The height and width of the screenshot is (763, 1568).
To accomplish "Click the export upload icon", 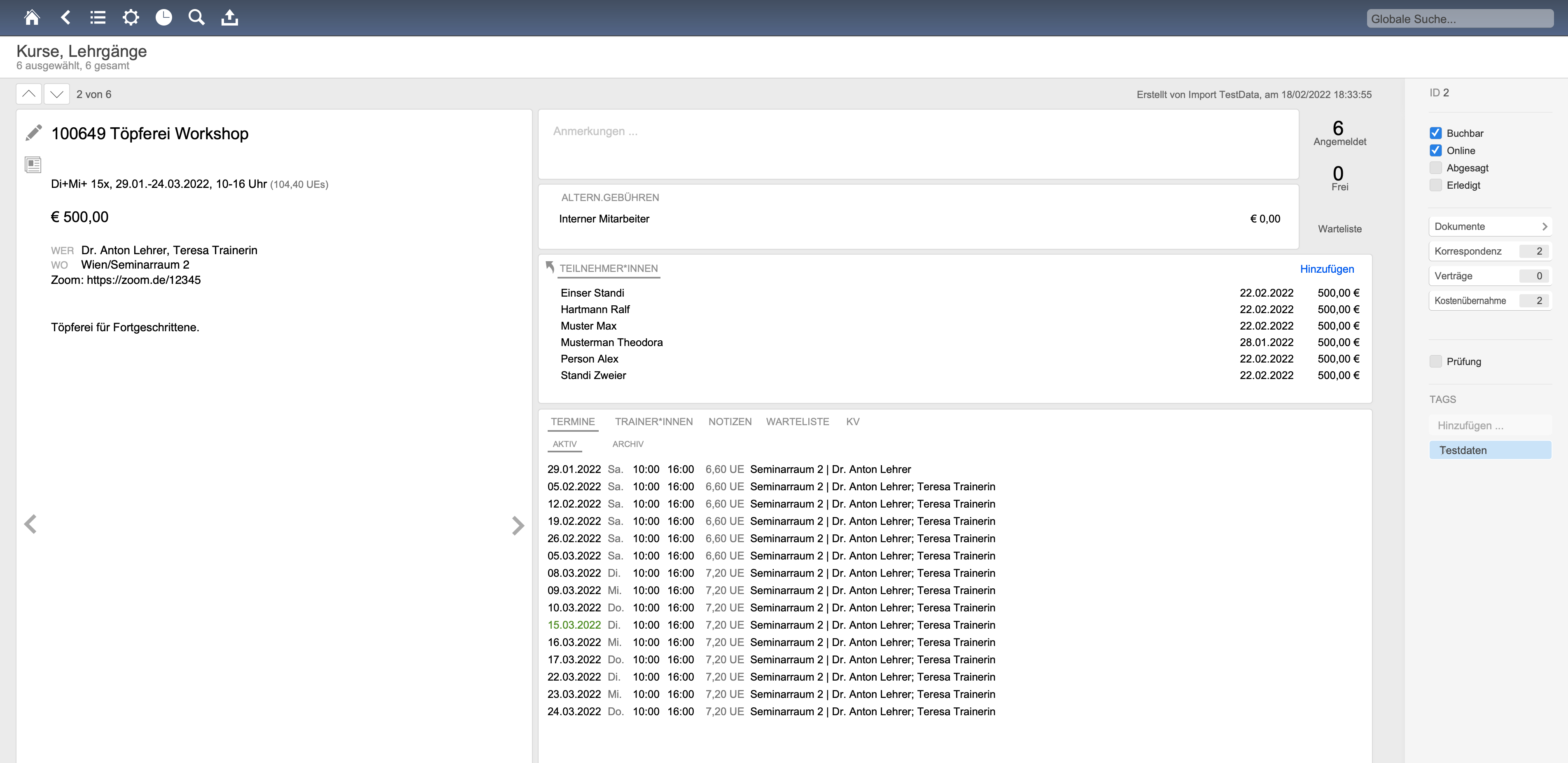I will pos(229,18).
